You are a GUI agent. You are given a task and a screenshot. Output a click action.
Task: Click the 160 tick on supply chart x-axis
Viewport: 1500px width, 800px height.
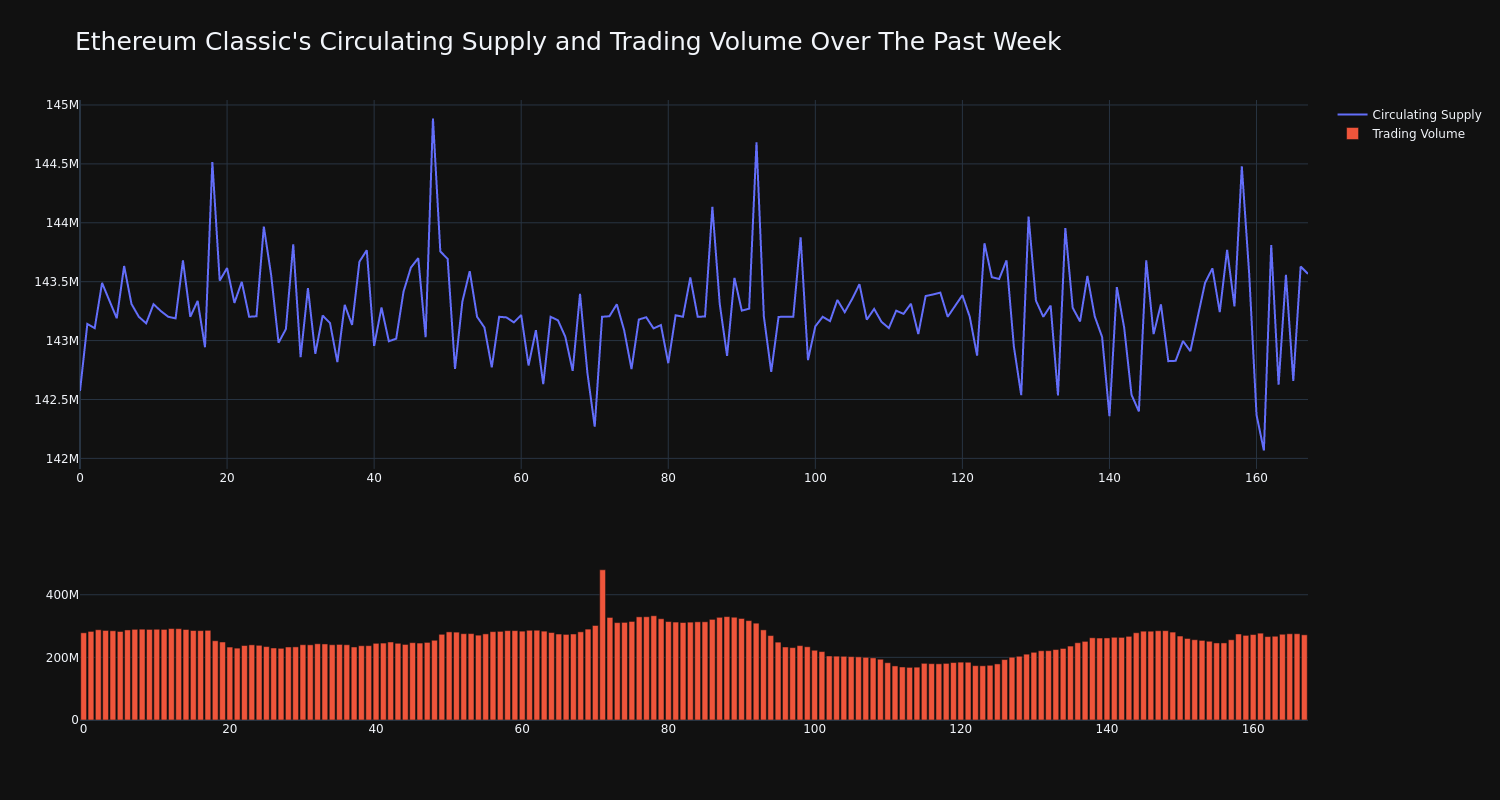coord(1256,478)
